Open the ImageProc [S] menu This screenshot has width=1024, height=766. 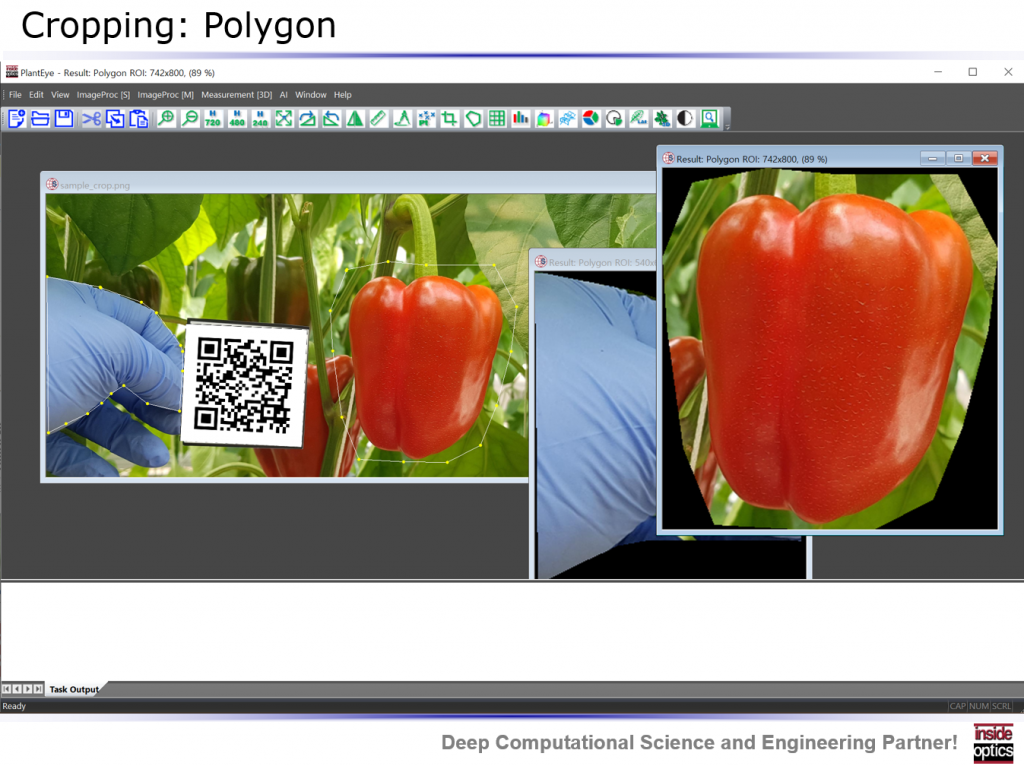tap(104, 94)
